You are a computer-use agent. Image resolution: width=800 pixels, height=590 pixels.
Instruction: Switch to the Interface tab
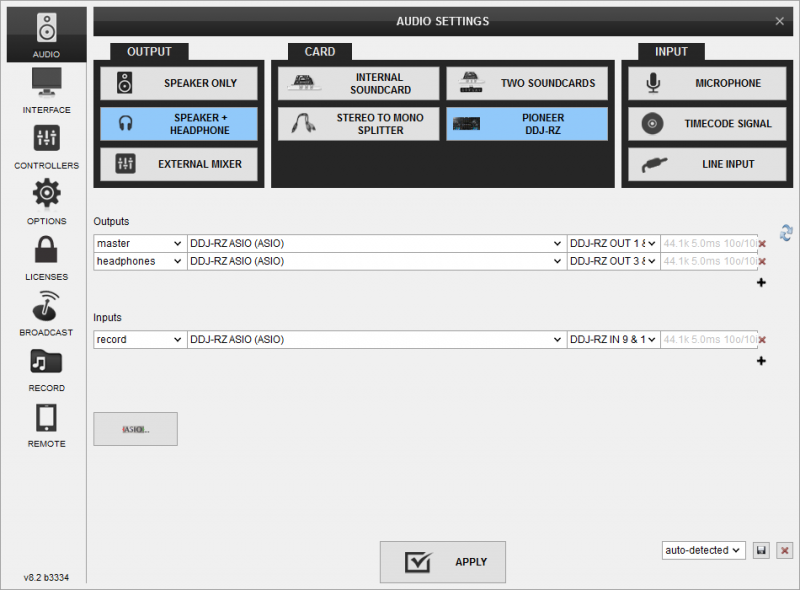pos(46,91)
